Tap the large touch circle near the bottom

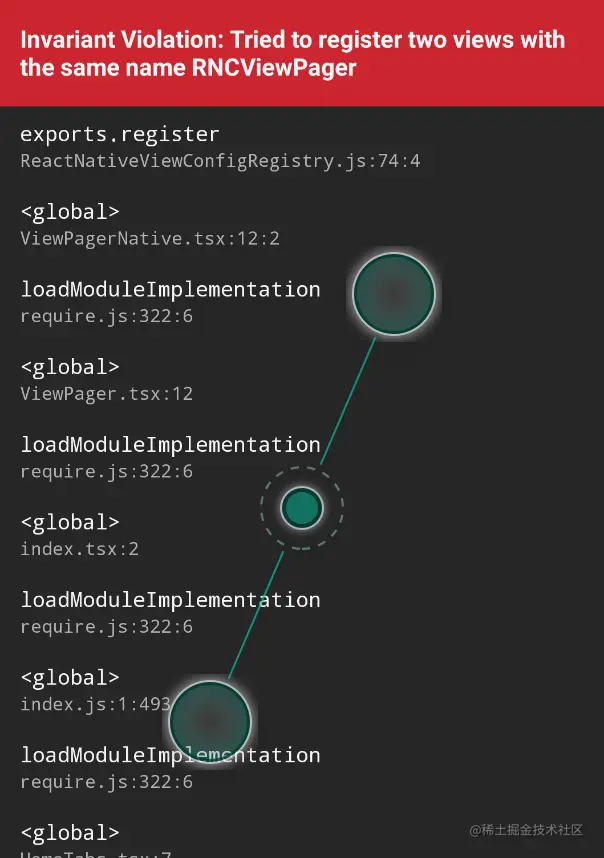(x=209, y=721)
